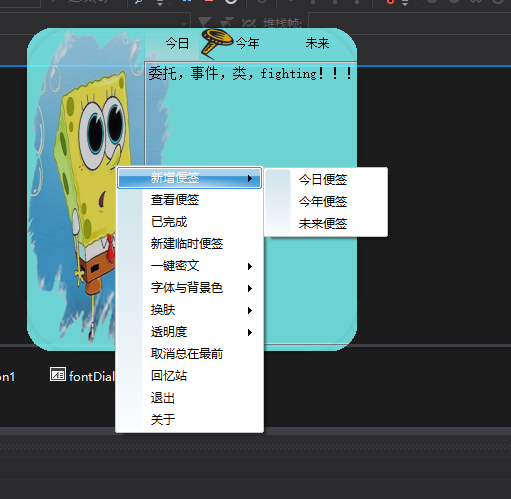
Task: Expand arrow beside 字体与背景色
Action: pos(250,288)
